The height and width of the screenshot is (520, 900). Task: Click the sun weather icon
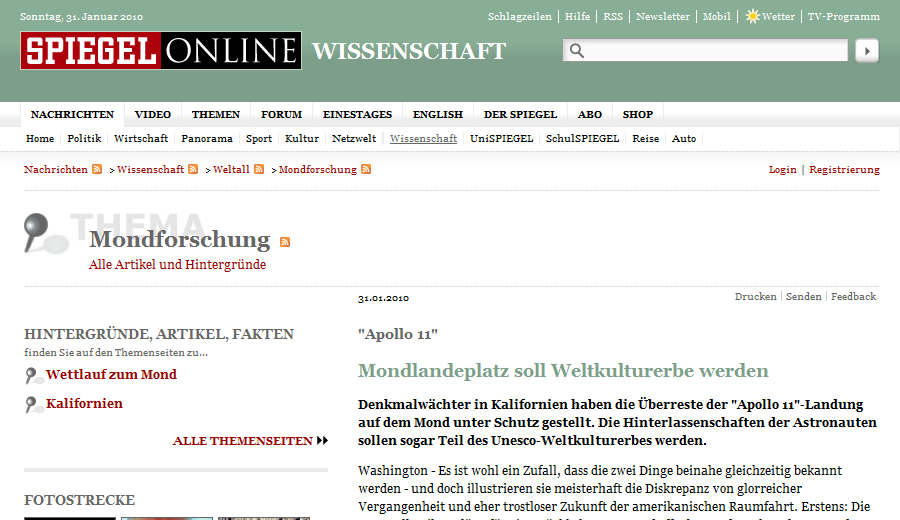pyautogui.click(x=752, y=16)
